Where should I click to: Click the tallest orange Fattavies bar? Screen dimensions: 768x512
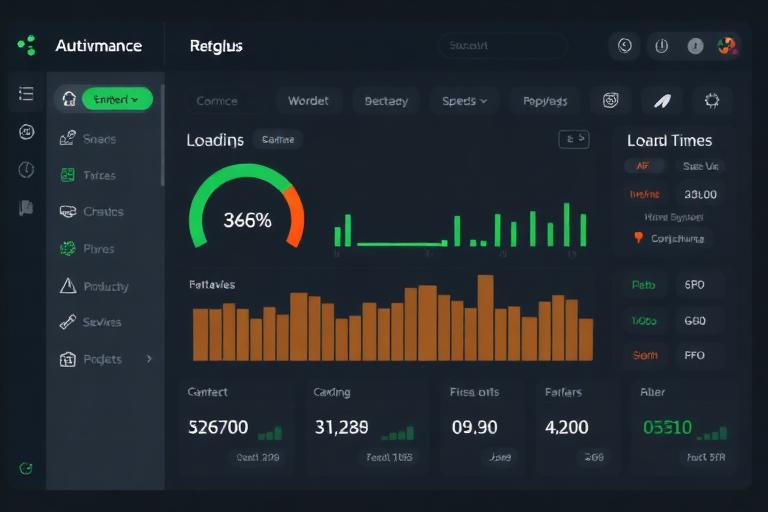(485, 318)
